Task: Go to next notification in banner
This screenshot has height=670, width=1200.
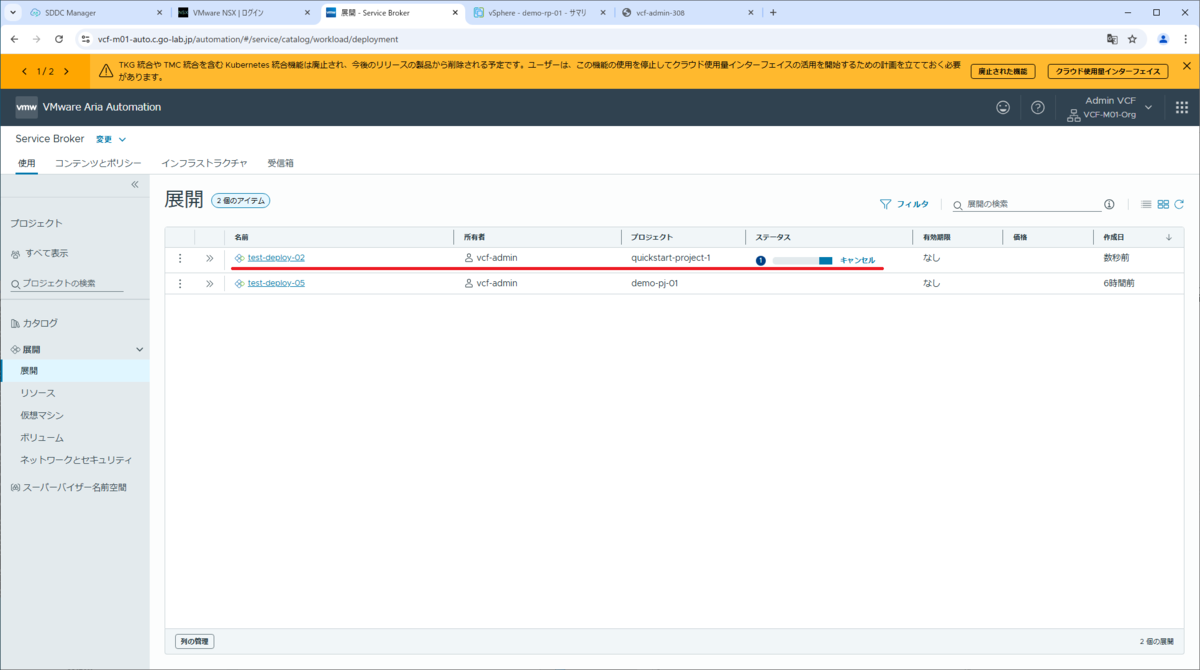Action: pos(66,71)
